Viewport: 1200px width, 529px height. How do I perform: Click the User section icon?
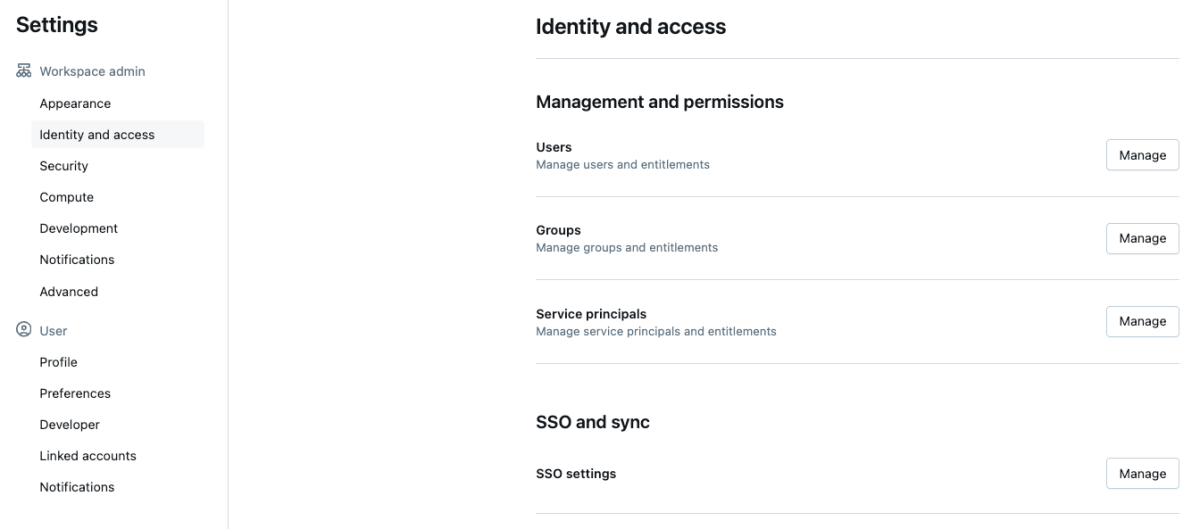tap(23, 330)
